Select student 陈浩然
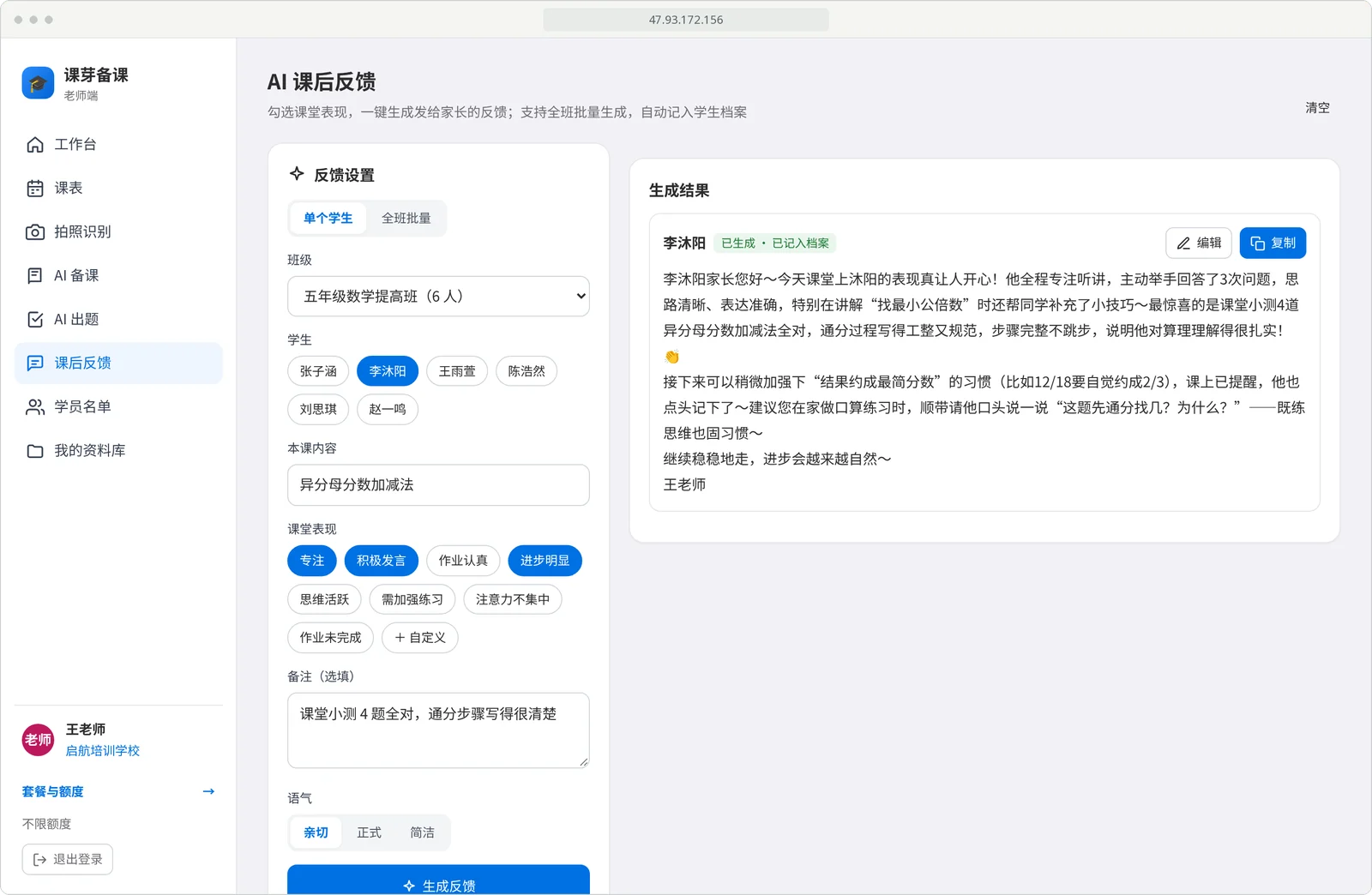 tap(527, 371)
